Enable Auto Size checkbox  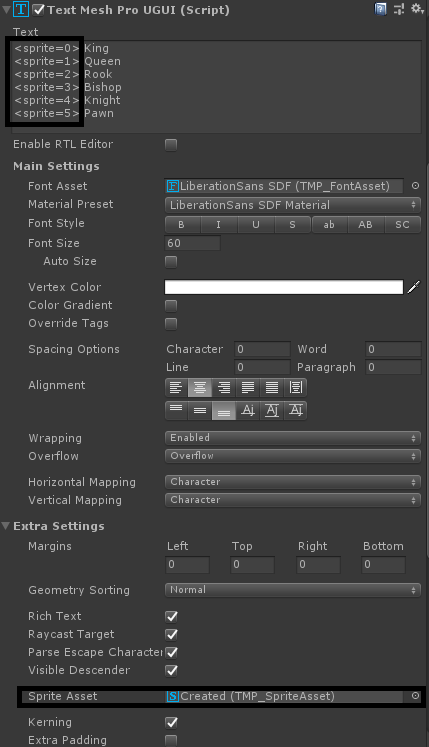click(171, 262)
